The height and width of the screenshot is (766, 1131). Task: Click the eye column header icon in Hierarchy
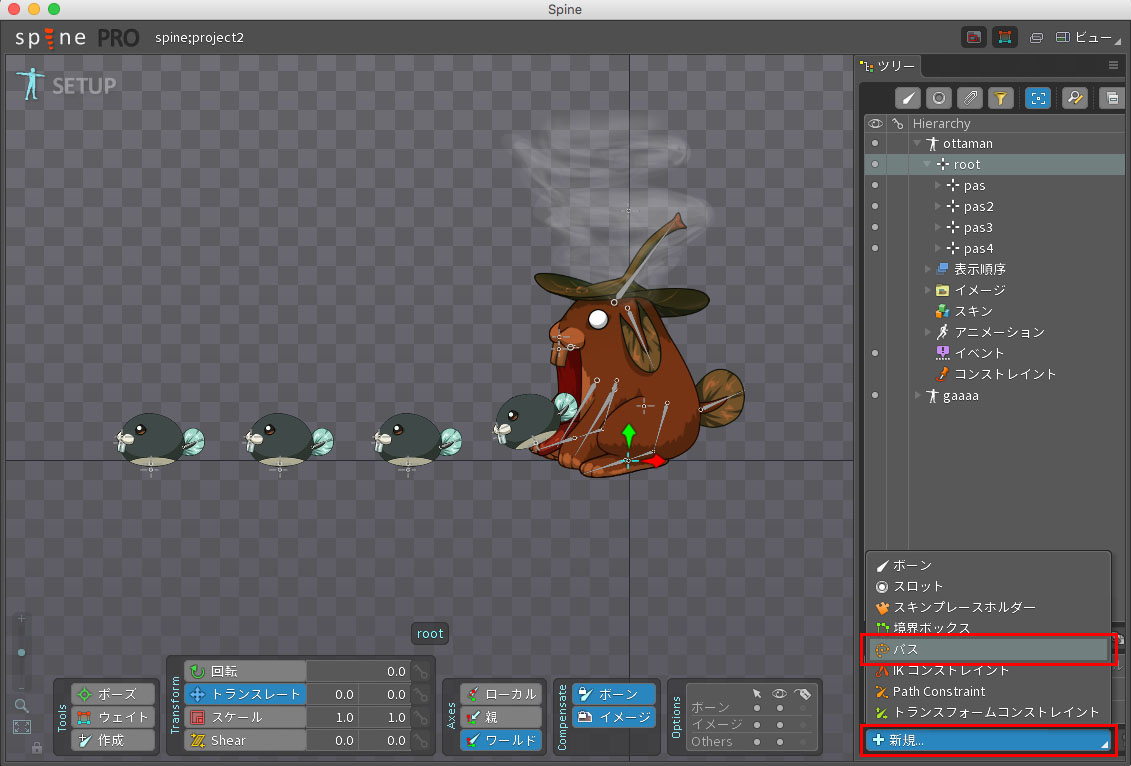tap(875, 123)
